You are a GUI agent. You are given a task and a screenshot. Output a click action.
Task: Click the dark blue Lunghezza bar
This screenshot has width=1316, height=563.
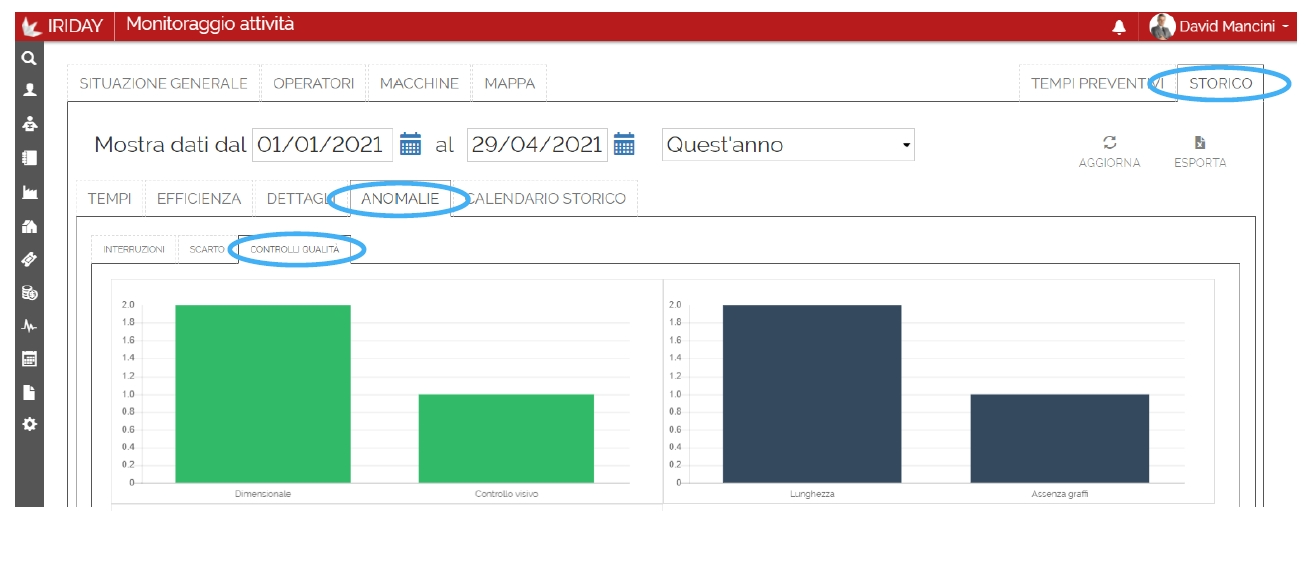click(x=811, y=394)
